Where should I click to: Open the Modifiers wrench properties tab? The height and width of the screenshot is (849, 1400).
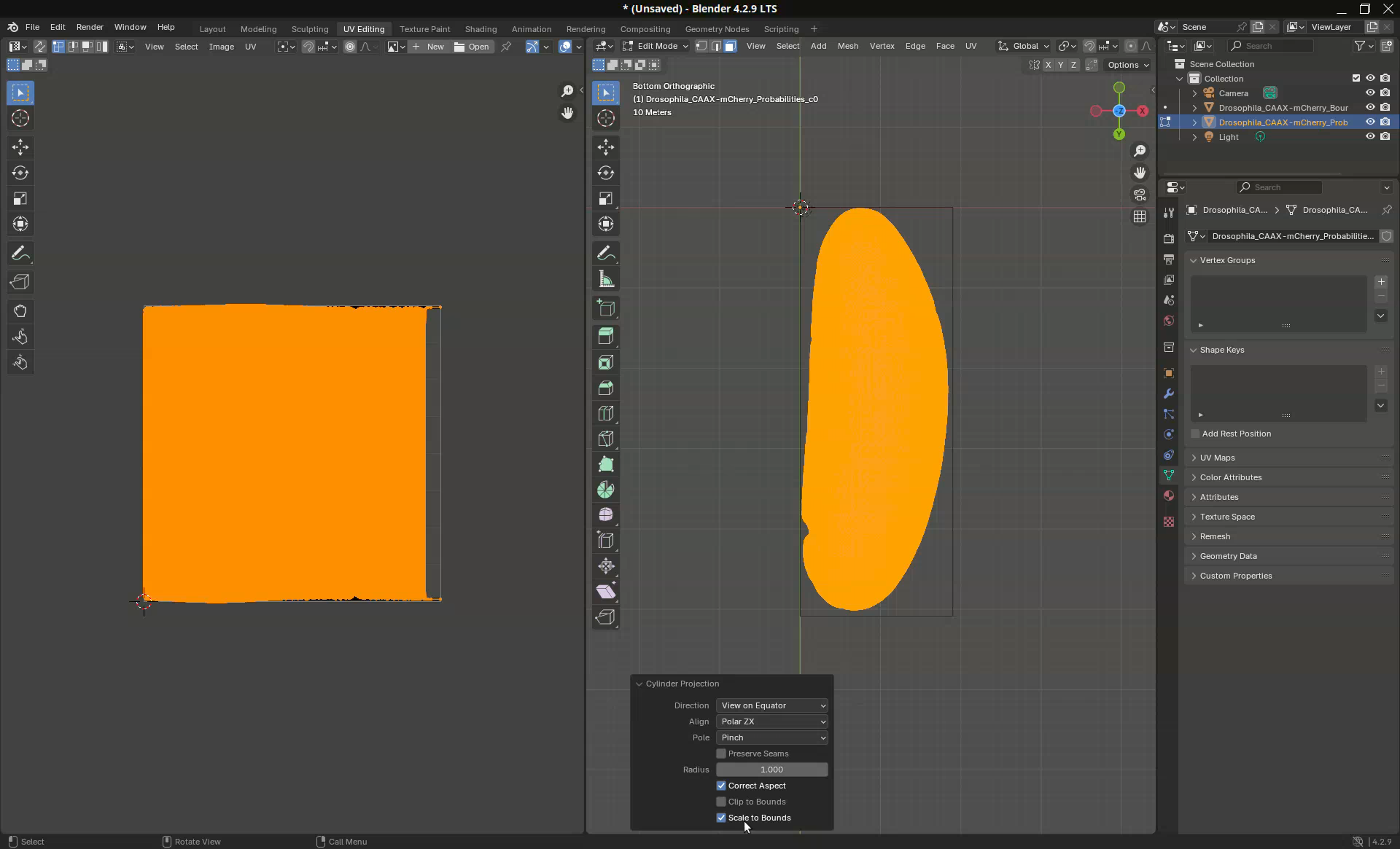(1169, 394)
